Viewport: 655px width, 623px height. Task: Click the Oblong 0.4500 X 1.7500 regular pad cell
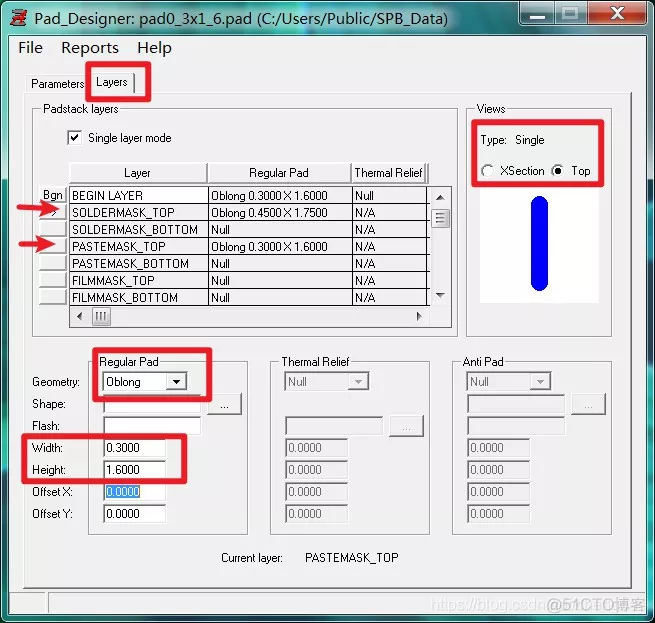point(280,212)
